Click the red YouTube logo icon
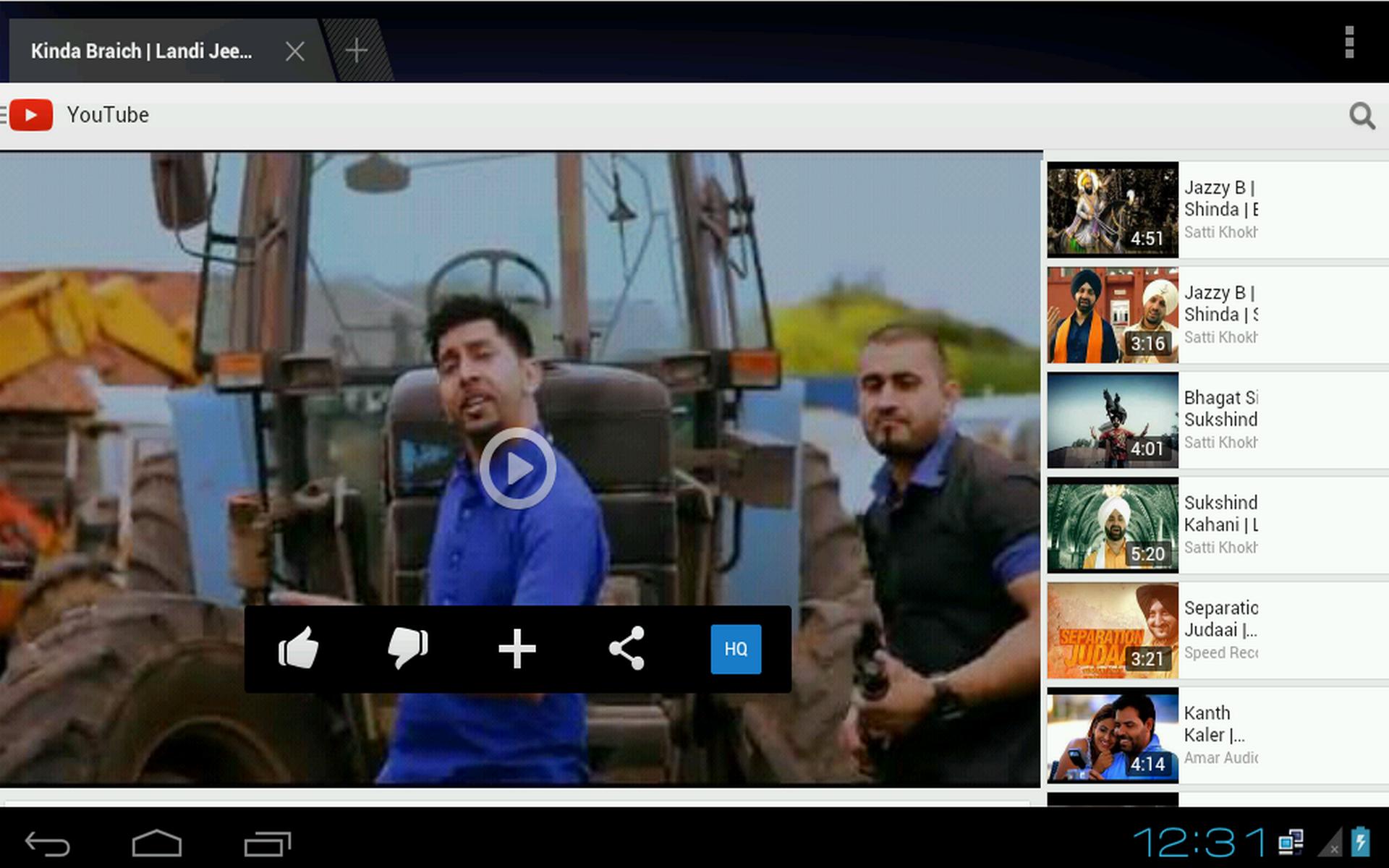The image size is (1389, 868). pyautogui.click(x=31, y=115)
